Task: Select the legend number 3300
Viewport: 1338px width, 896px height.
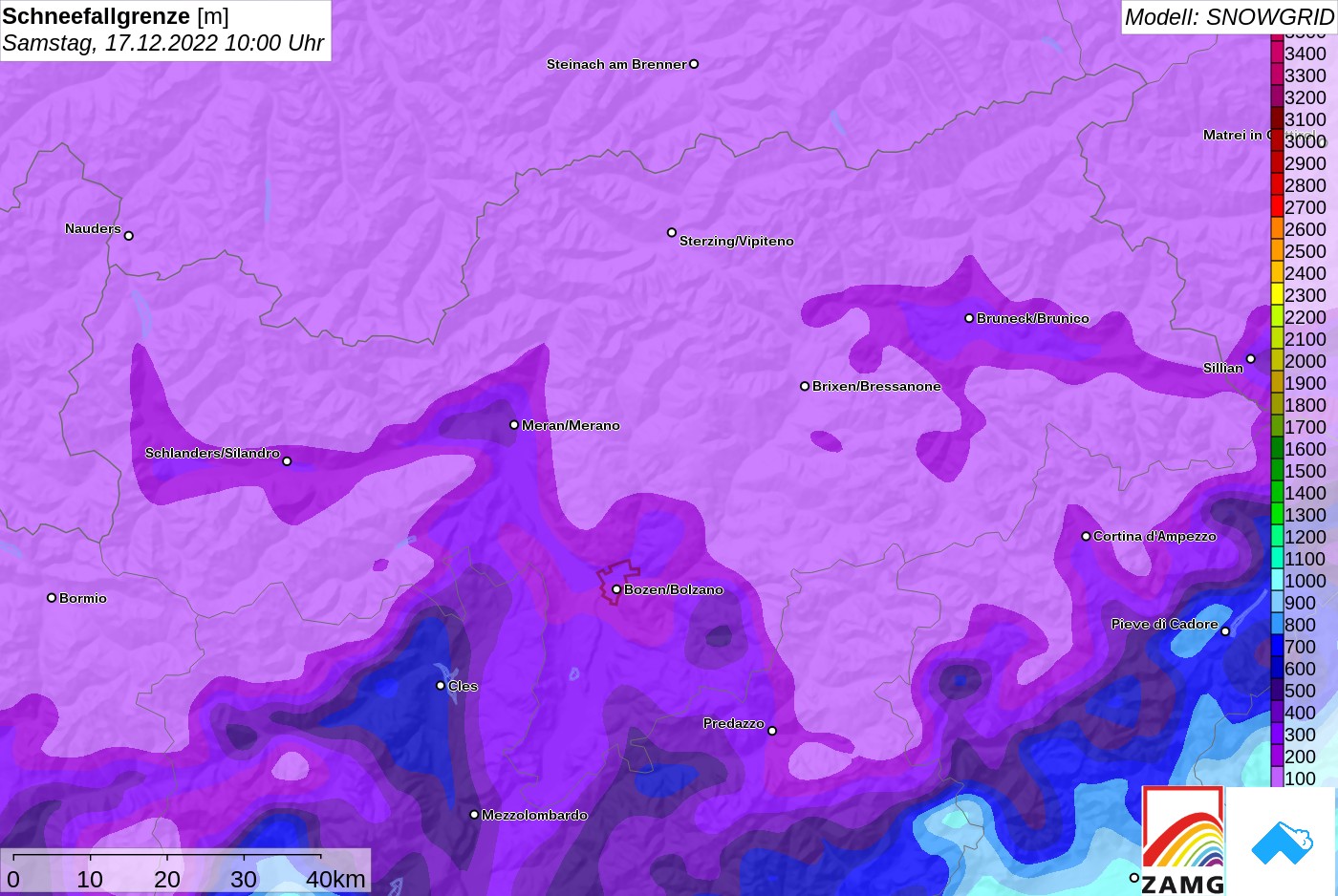Action: click(x=1306, y=75)
